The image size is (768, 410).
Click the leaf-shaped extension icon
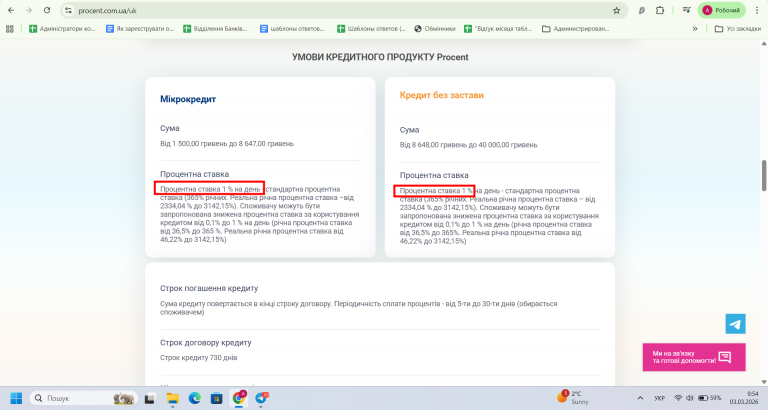click(x=642, y=10)
